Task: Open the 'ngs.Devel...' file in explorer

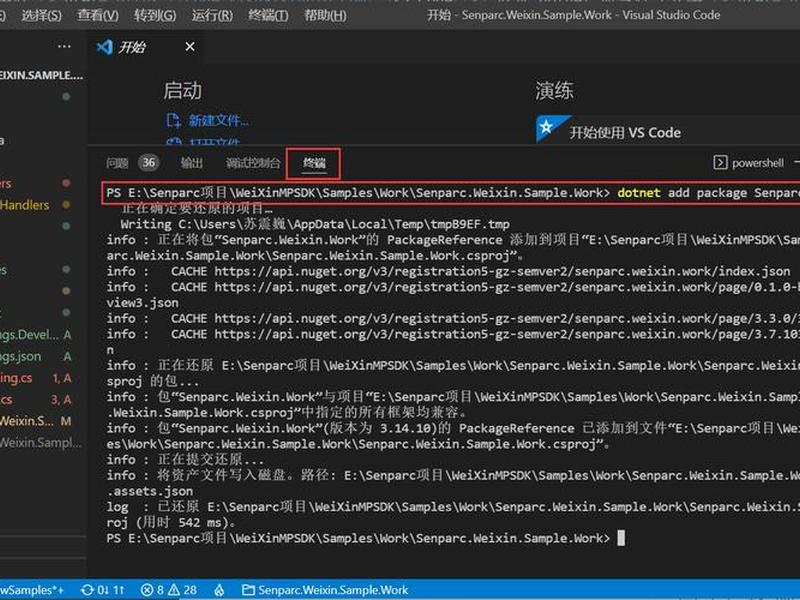Action: [29, 335]
